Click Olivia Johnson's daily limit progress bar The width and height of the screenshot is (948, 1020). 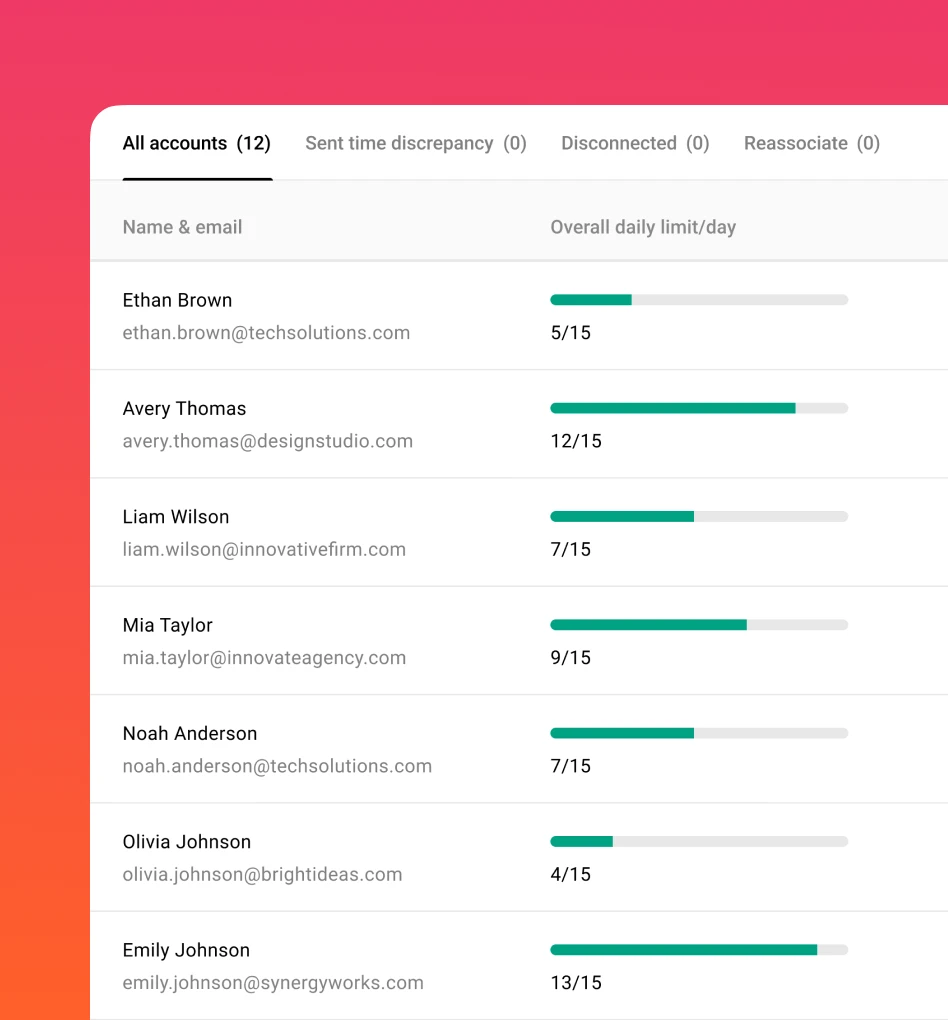click(699, 842)
